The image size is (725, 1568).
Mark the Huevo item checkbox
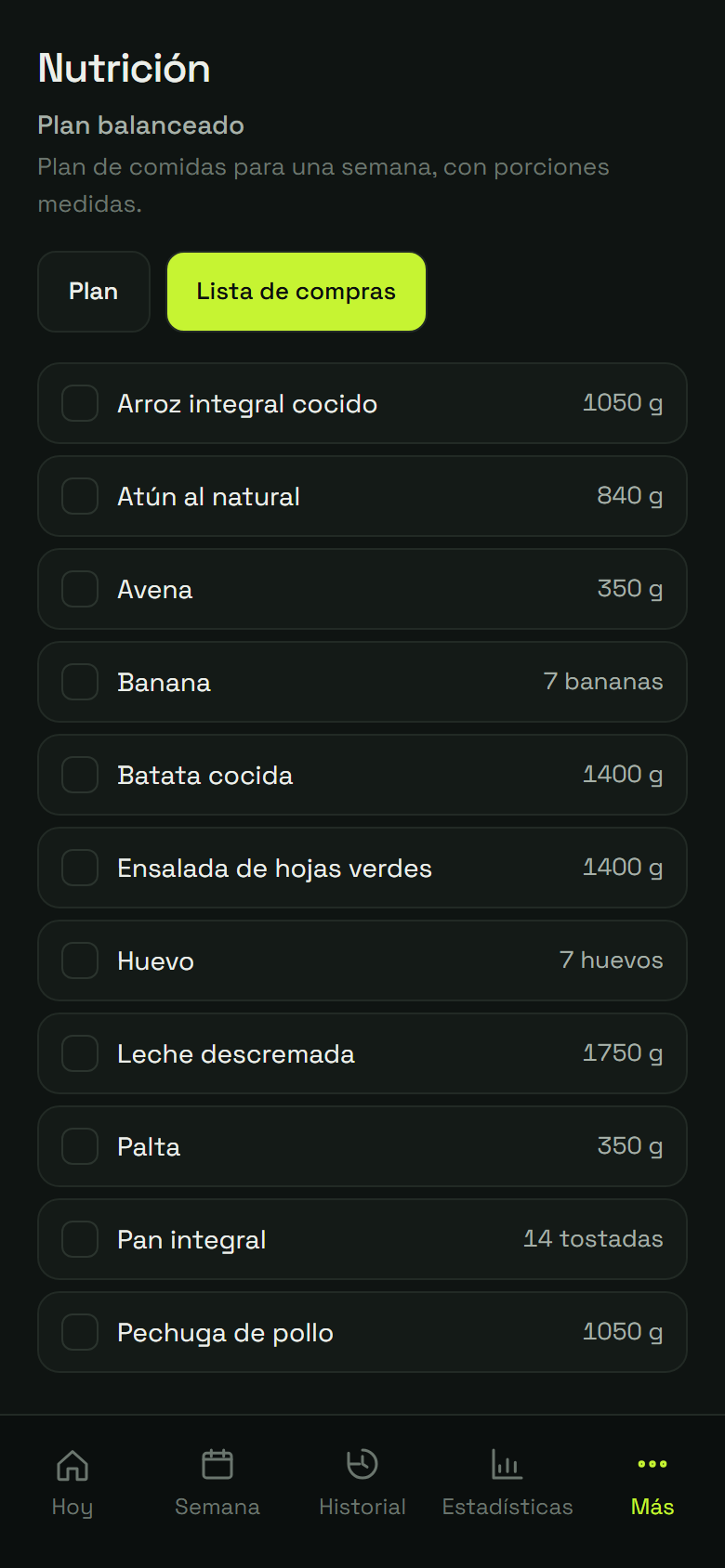point(80,960)
